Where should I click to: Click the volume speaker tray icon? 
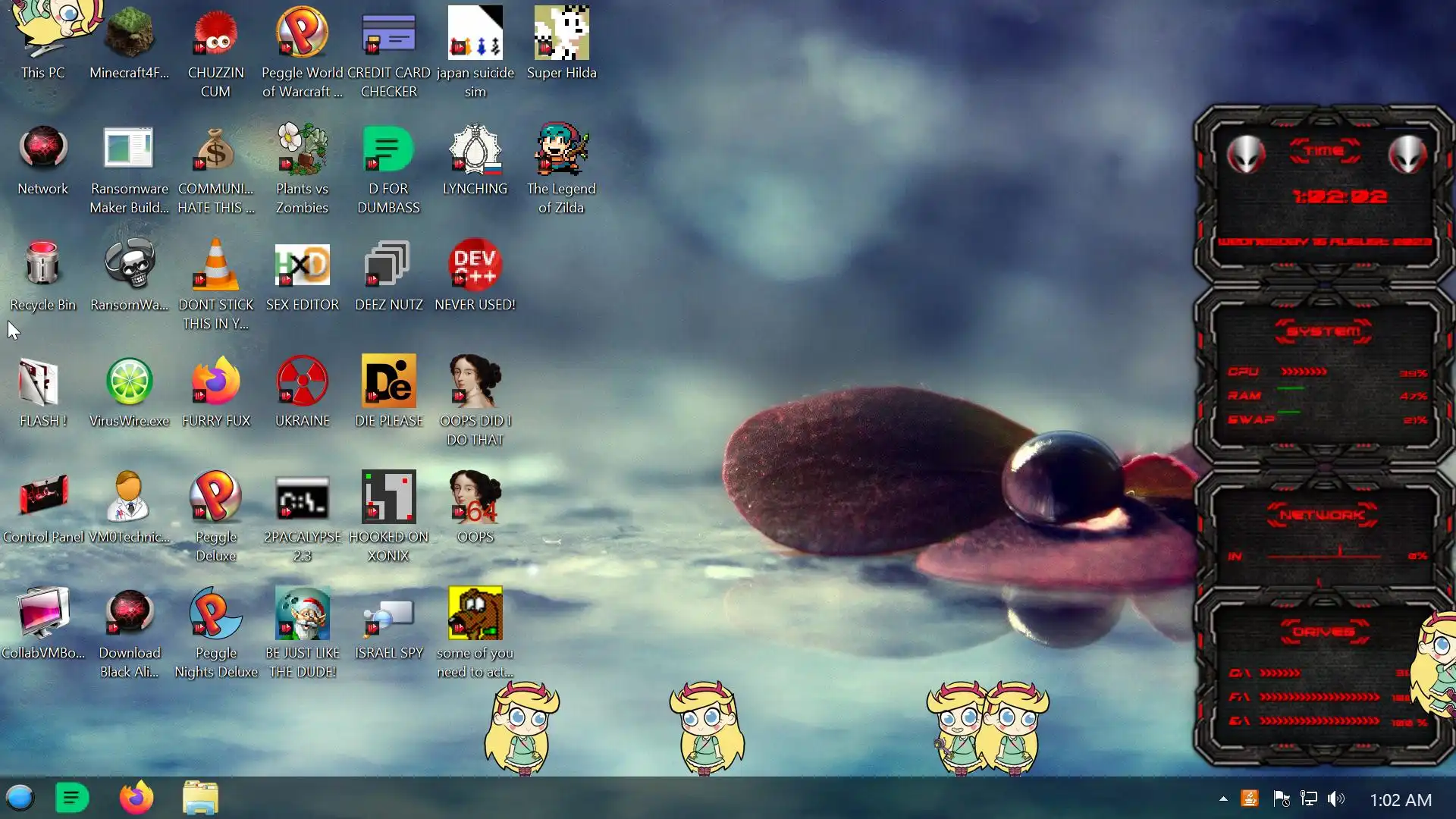point(1336,799)
